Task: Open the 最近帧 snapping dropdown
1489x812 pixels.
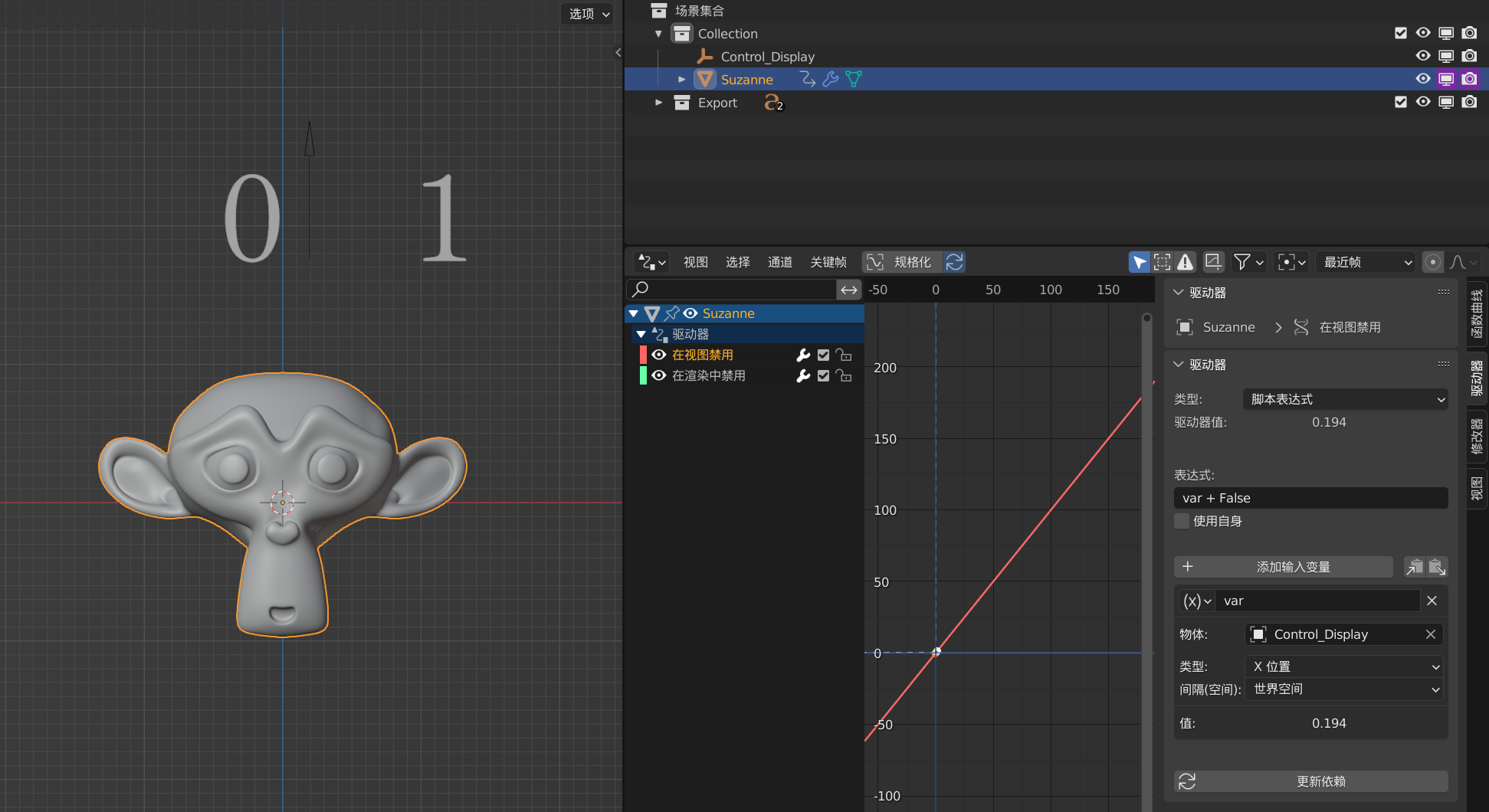Action: 1365,262
